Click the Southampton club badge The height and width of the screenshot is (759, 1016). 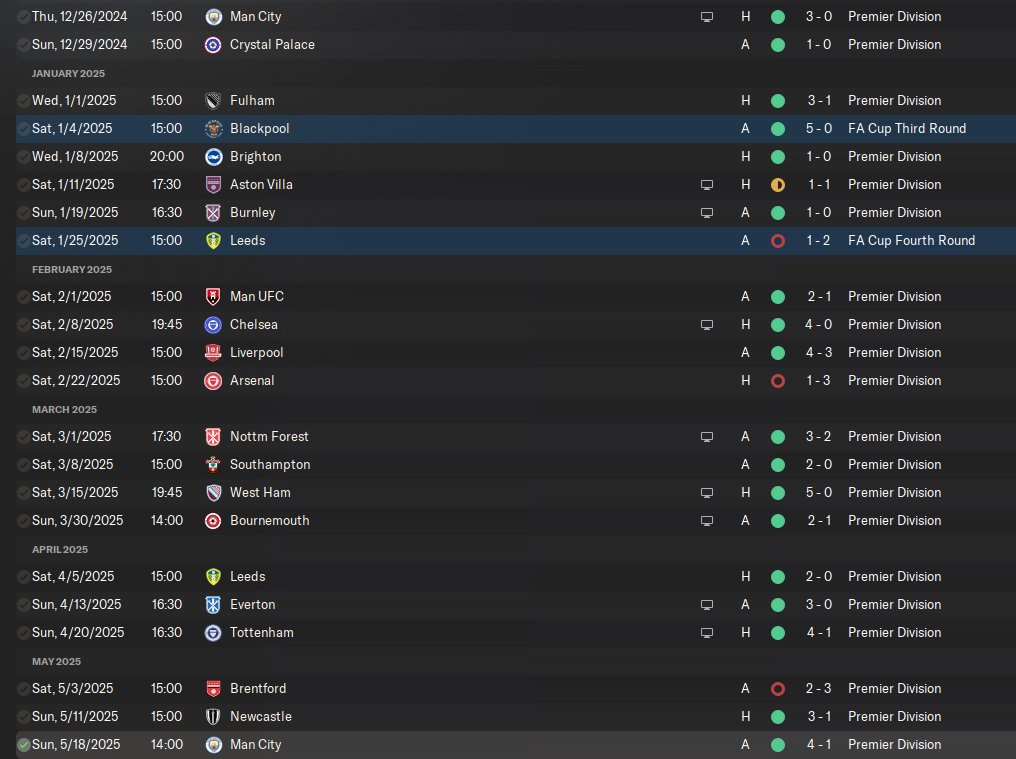(213, 465)
